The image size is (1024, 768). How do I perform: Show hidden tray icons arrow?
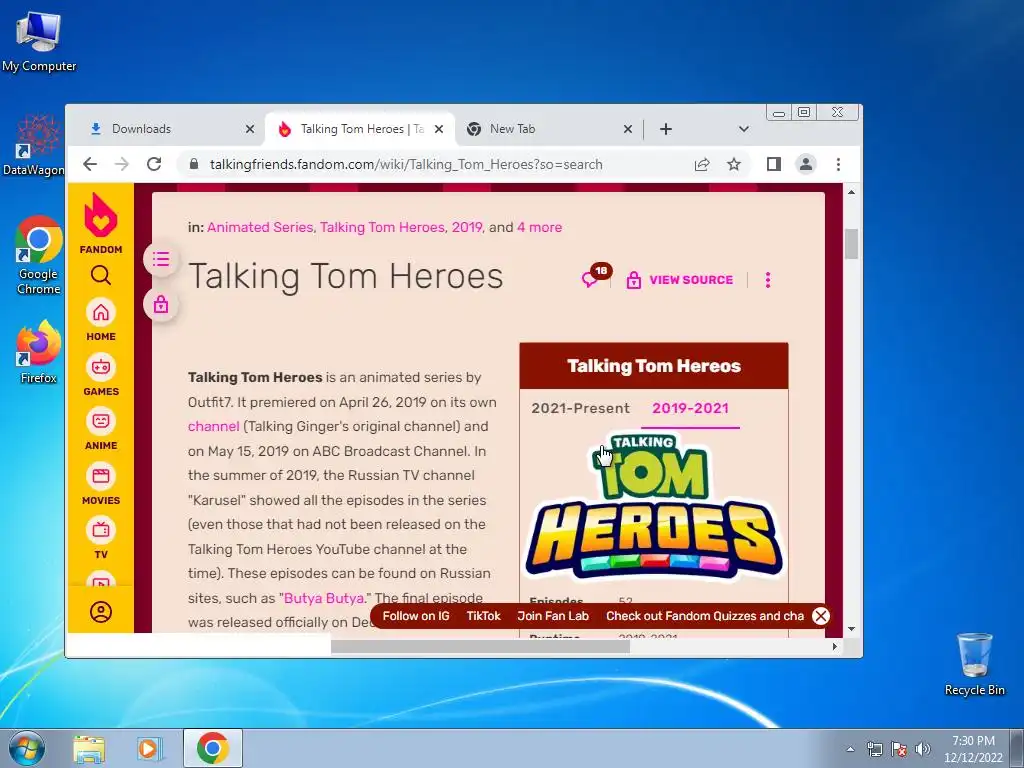click(x=850, y=749)
